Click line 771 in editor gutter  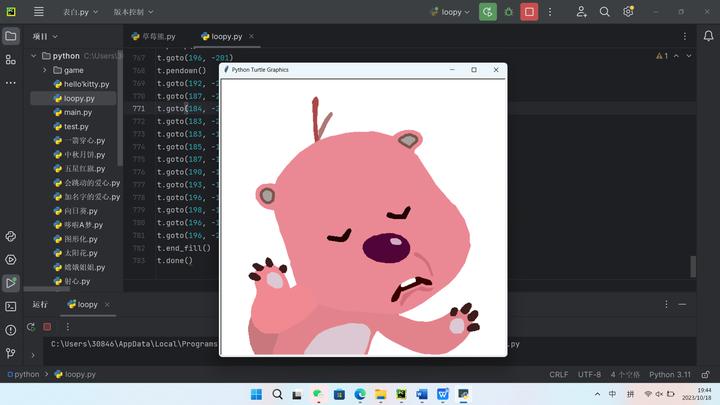[139, 108]
